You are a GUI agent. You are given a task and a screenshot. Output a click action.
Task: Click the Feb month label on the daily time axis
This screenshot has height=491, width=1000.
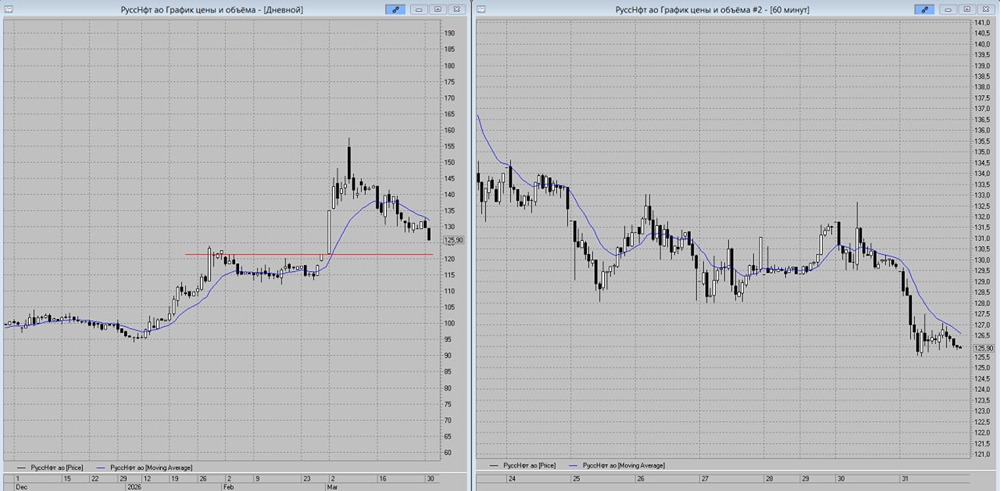[x=229, y=486]
